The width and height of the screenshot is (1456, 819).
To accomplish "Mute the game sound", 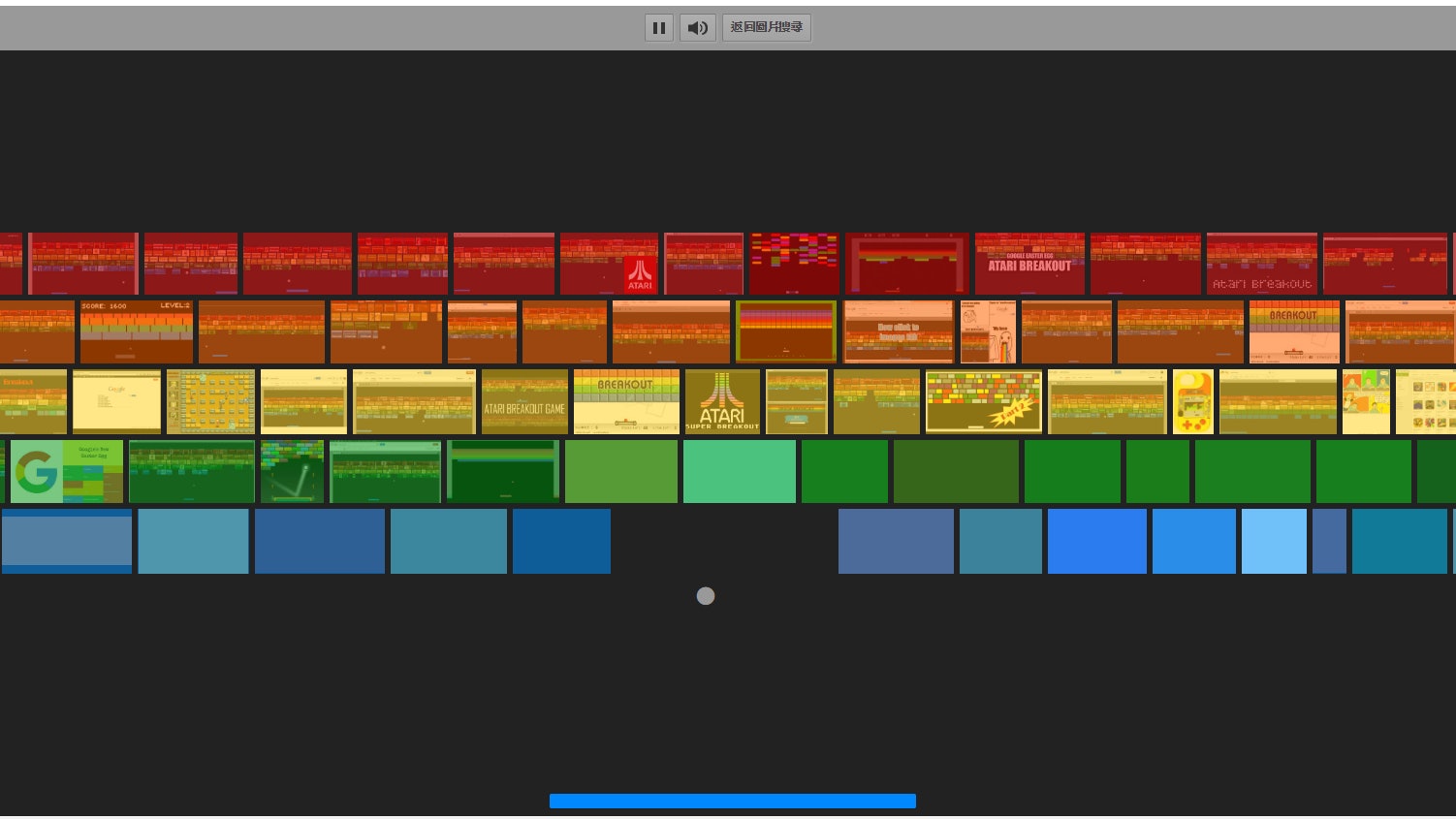I will [698, 28].
